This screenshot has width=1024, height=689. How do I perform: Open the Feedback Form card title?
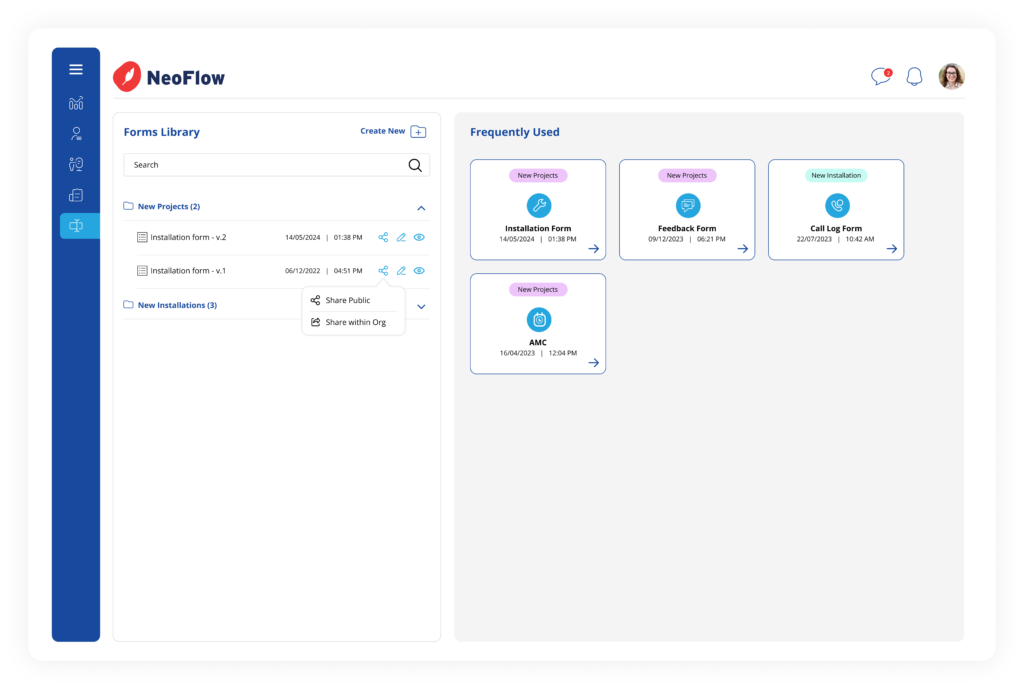coord(687,229)
